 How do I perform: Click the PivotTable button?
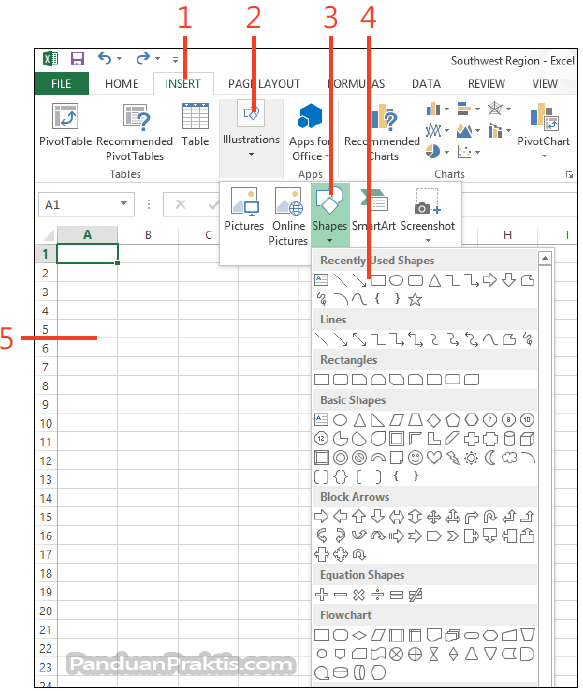[x=65, y=125]
